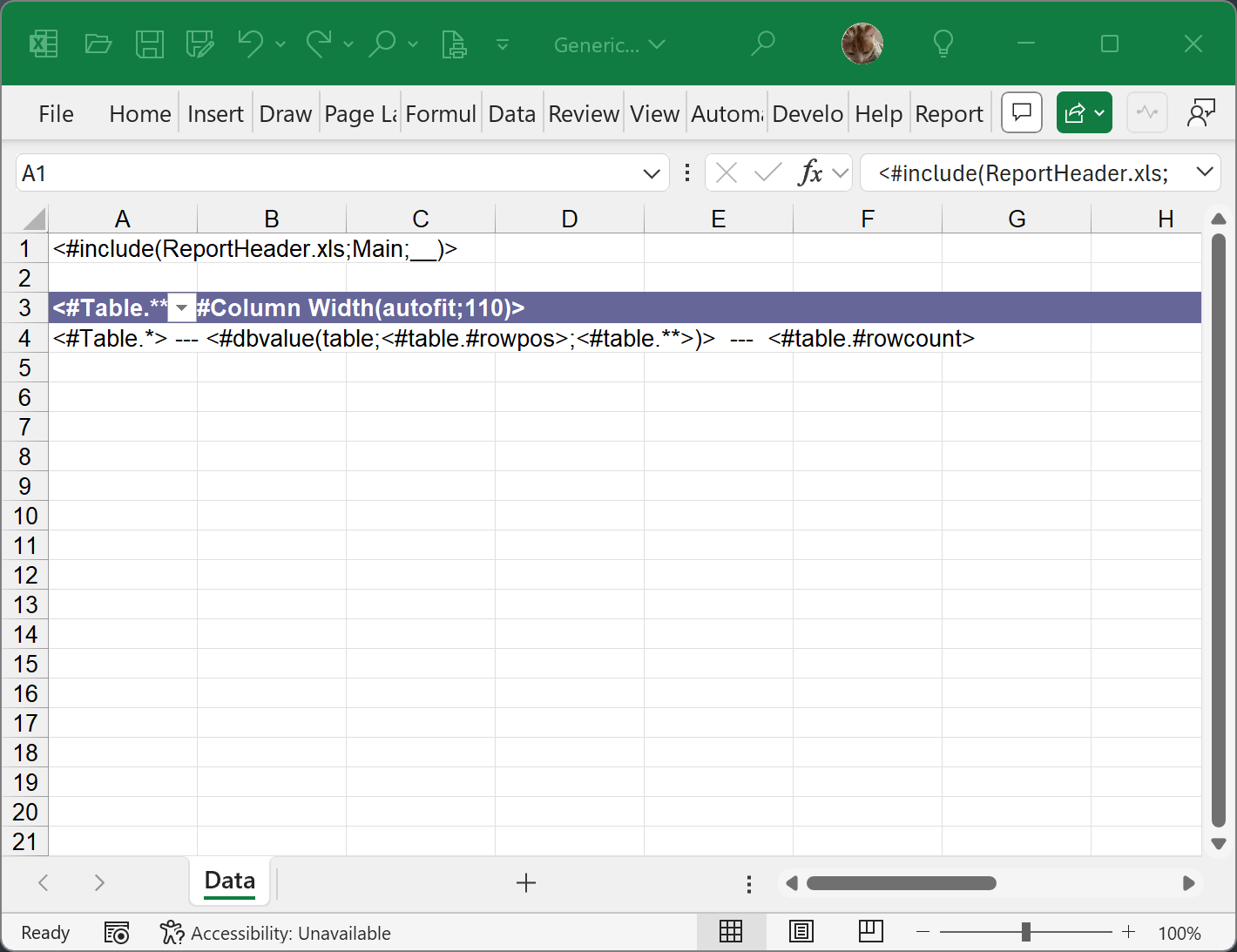Click the lightbulb icon in the title bar
The image size is (1237, 952).
pyautogui.click(x=943, y=44)
